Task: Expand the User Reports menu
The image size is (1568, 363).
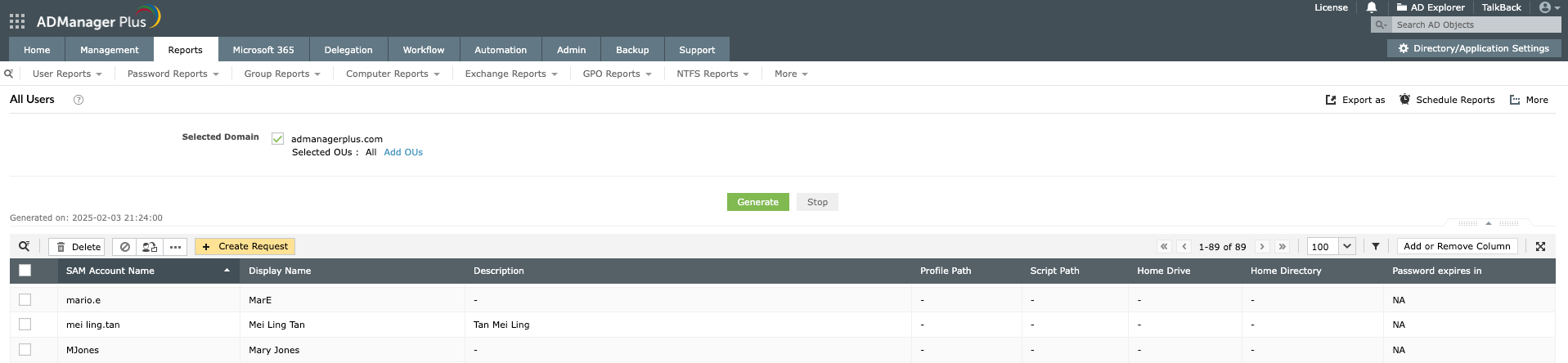Action: [67, 74]
